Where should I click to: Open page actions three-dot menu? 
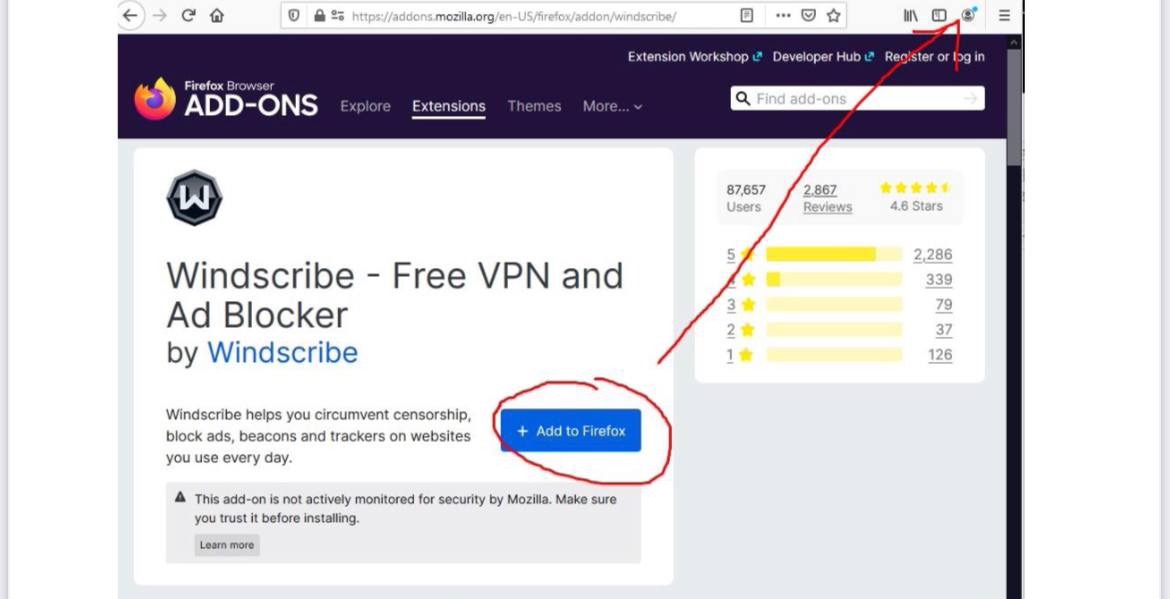point(783,15)
